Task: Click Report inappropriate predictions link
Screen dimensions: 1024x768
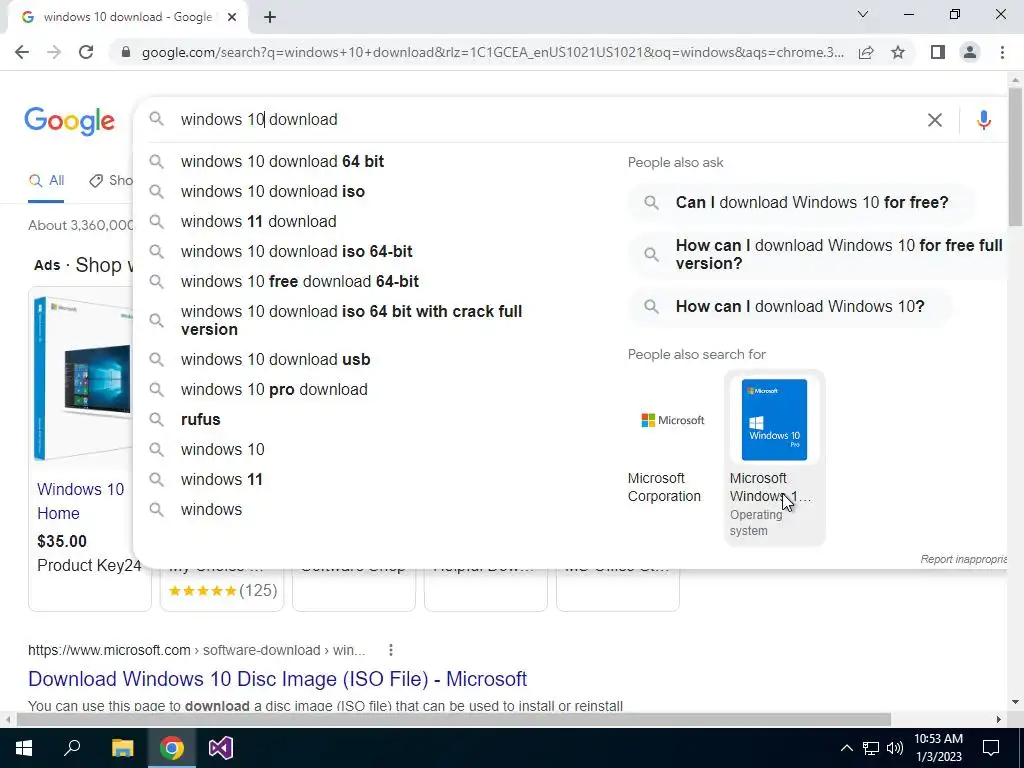Action: pyautogui.click(x=964, y=559)
